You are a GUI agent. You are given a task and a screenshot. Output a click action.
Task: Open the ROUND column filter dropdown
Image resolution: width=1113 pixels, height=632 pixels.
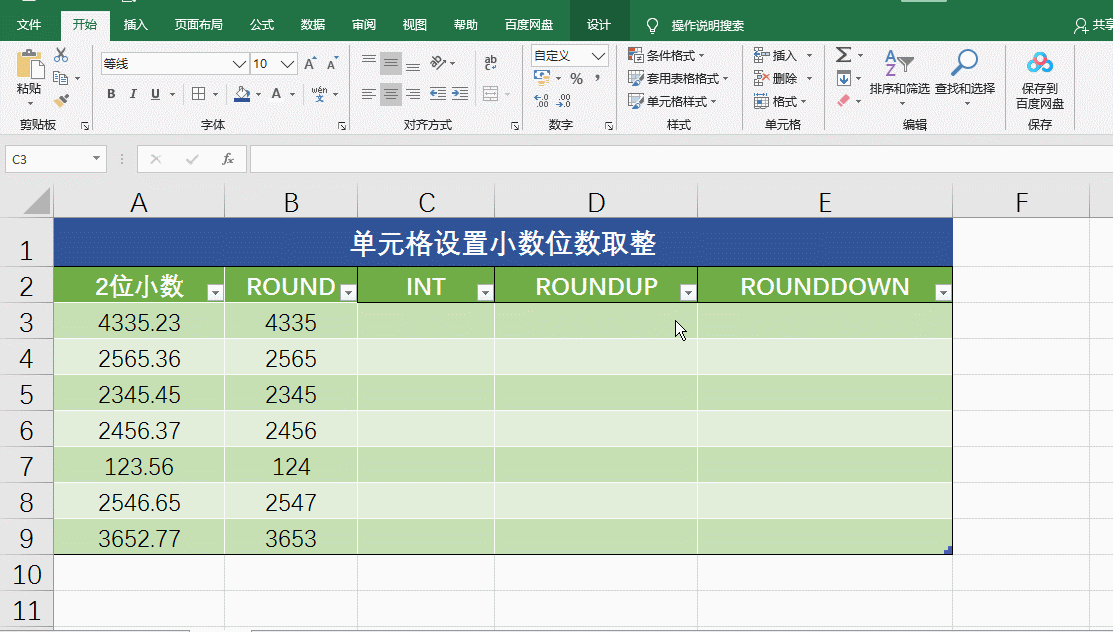click(348, 291)
